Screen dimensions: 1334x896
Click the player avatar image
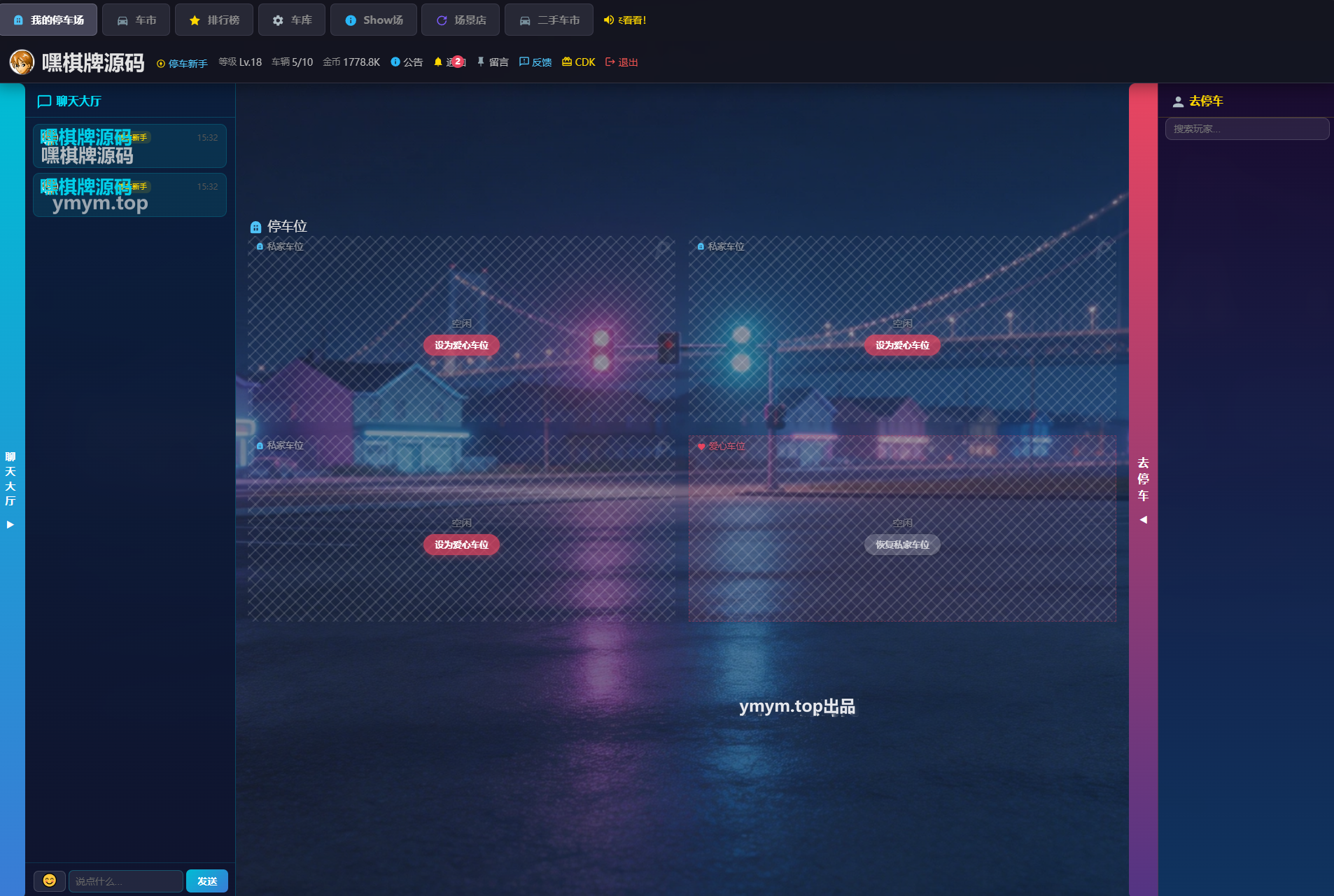point(22,62)
